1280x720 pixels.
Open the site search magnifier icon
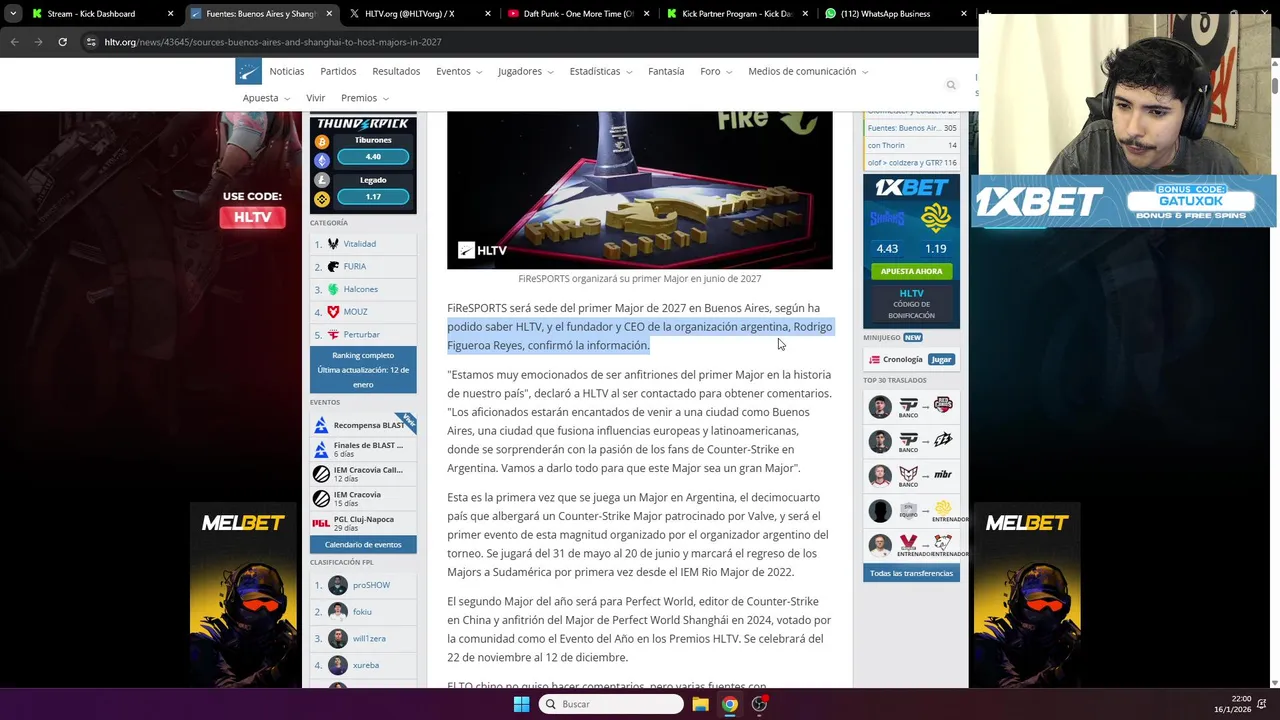pos(951,85)
